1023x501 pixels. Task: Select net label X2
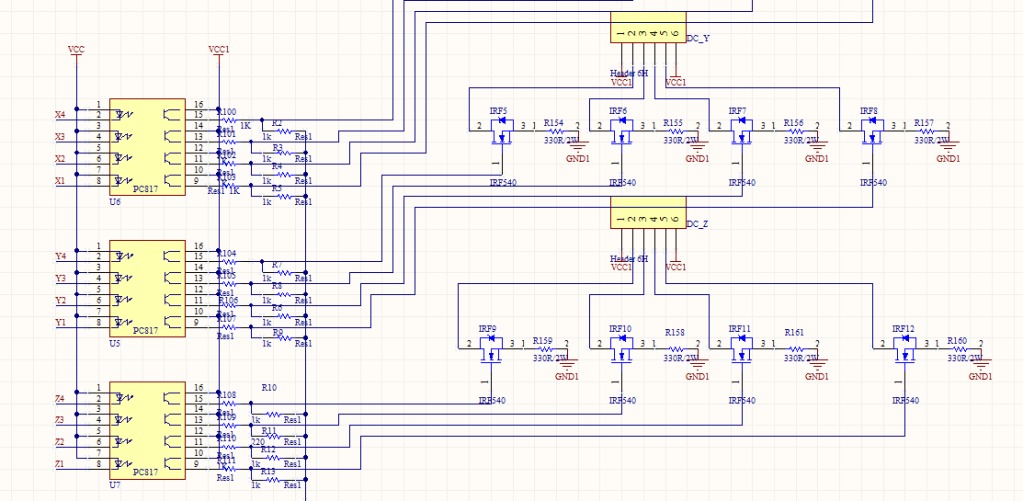[60, 159]
